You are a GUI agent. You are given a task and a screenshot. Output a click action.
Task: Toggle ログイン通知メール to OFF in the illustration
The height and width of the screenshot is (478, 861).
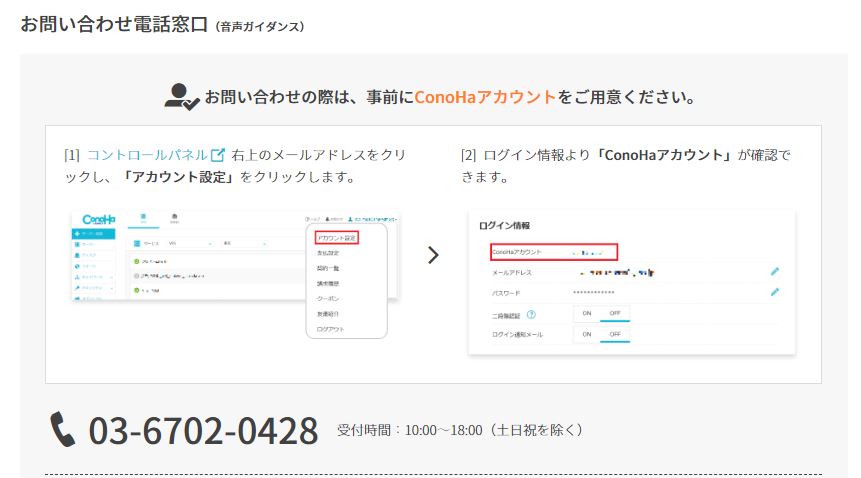615,334
